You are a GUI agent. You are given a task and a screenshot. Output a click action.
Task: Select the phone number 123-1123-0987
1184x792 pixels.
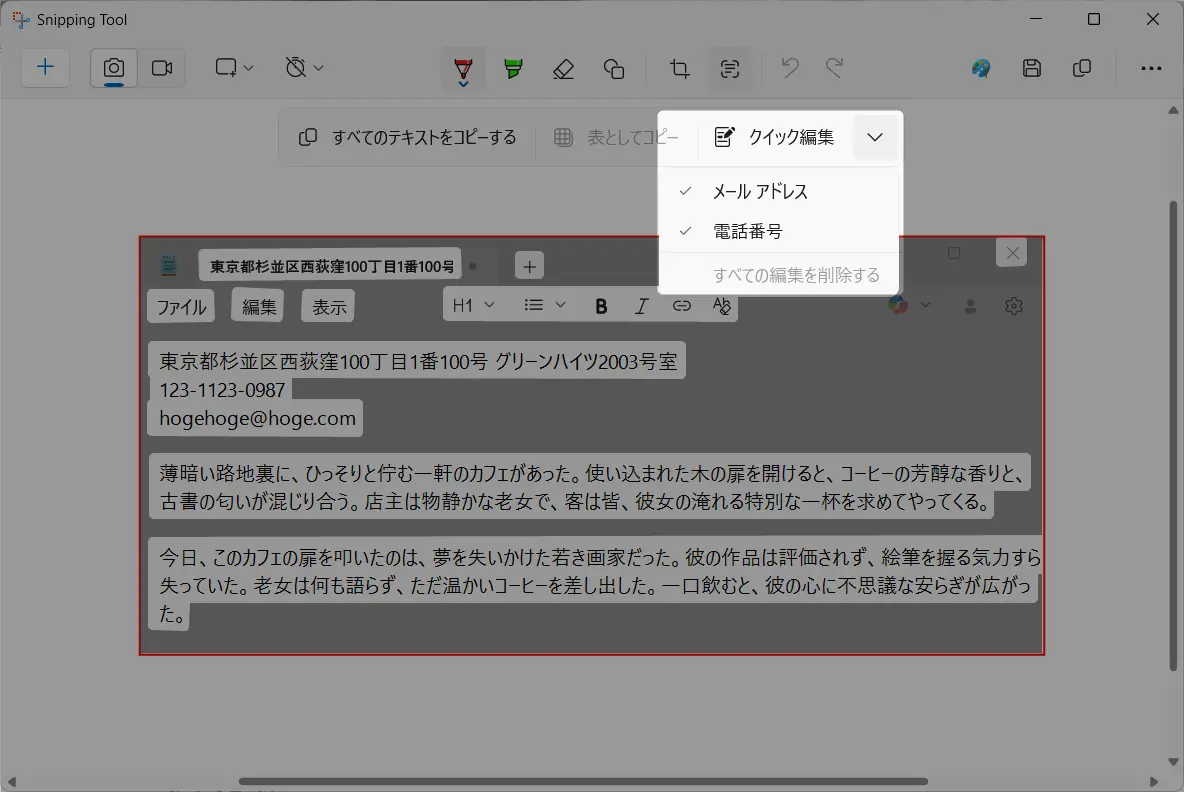point(222,390)
